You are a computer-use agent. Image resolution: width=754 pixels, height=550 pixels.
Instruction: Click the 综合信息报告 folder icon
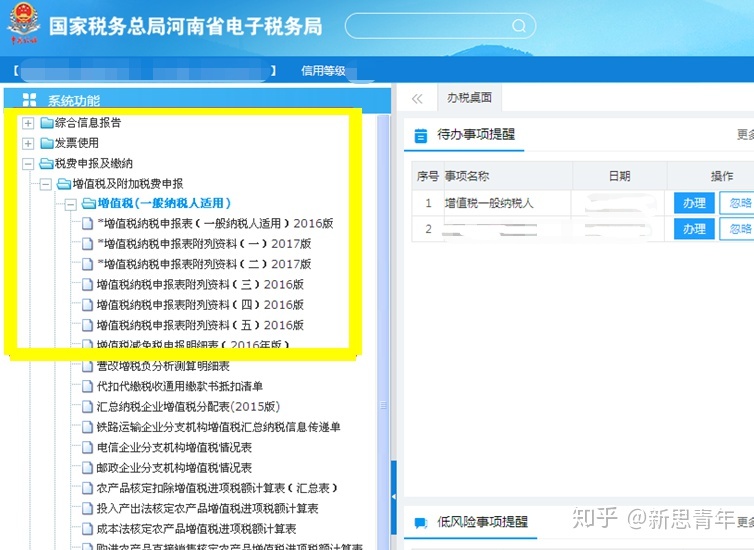(46, 123)
